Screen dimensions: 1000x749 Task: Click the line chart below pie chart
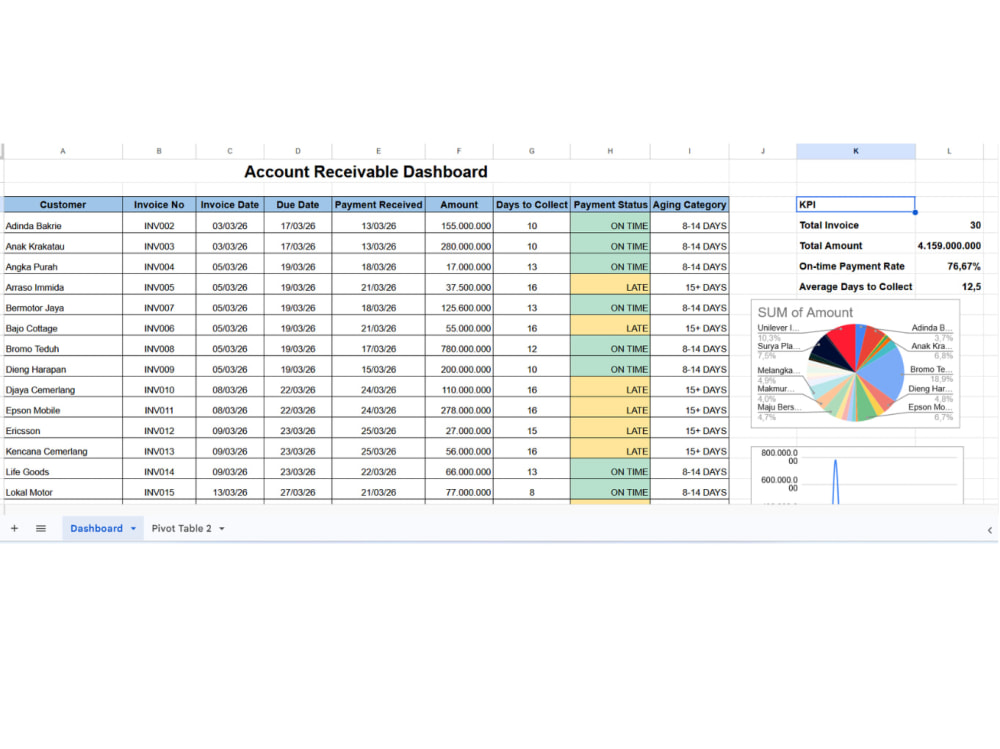pos(857,475)
